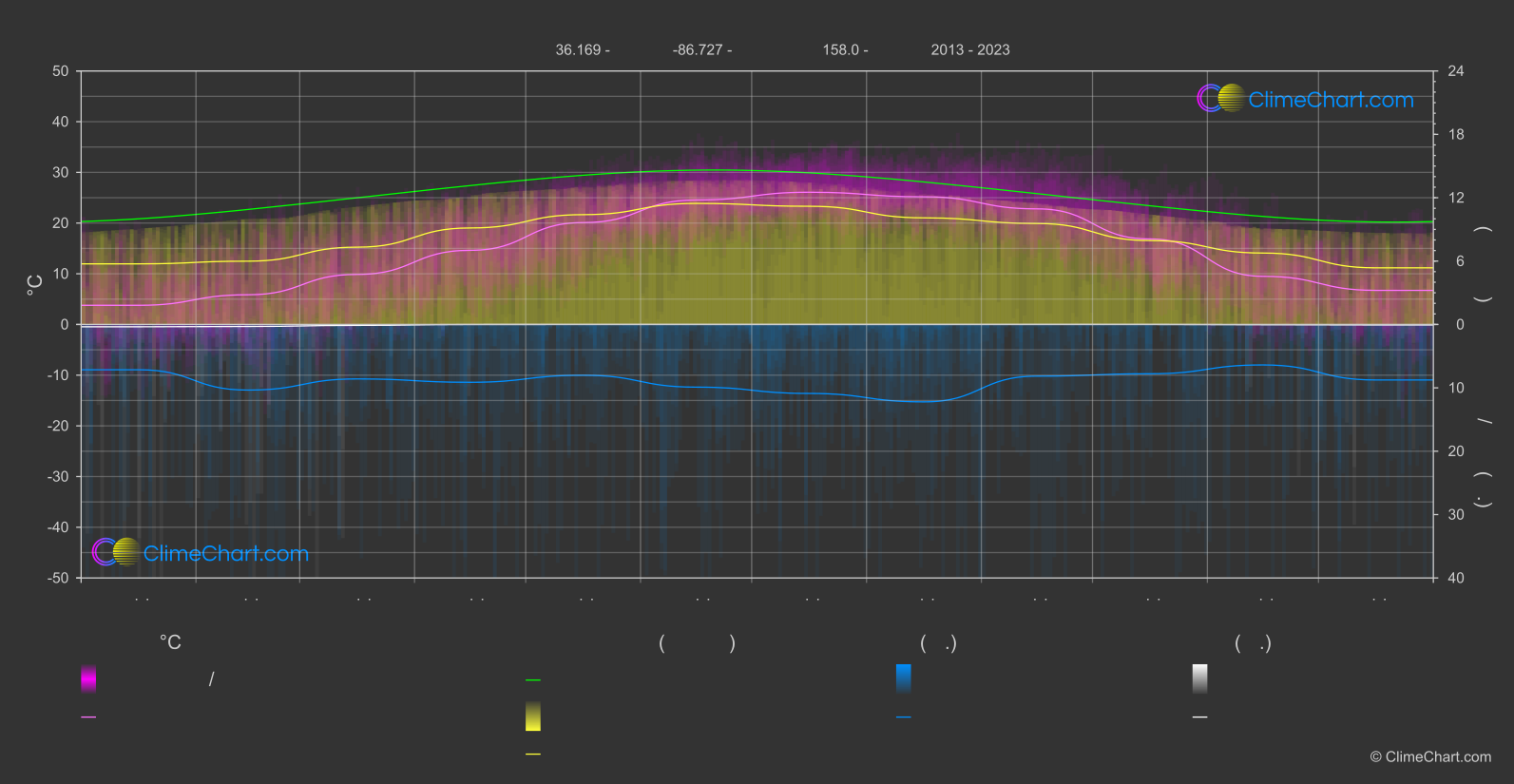Toggle the blue line legend marker
Image resolution: width=1514 pixels, height=784 pixels.
904,717
